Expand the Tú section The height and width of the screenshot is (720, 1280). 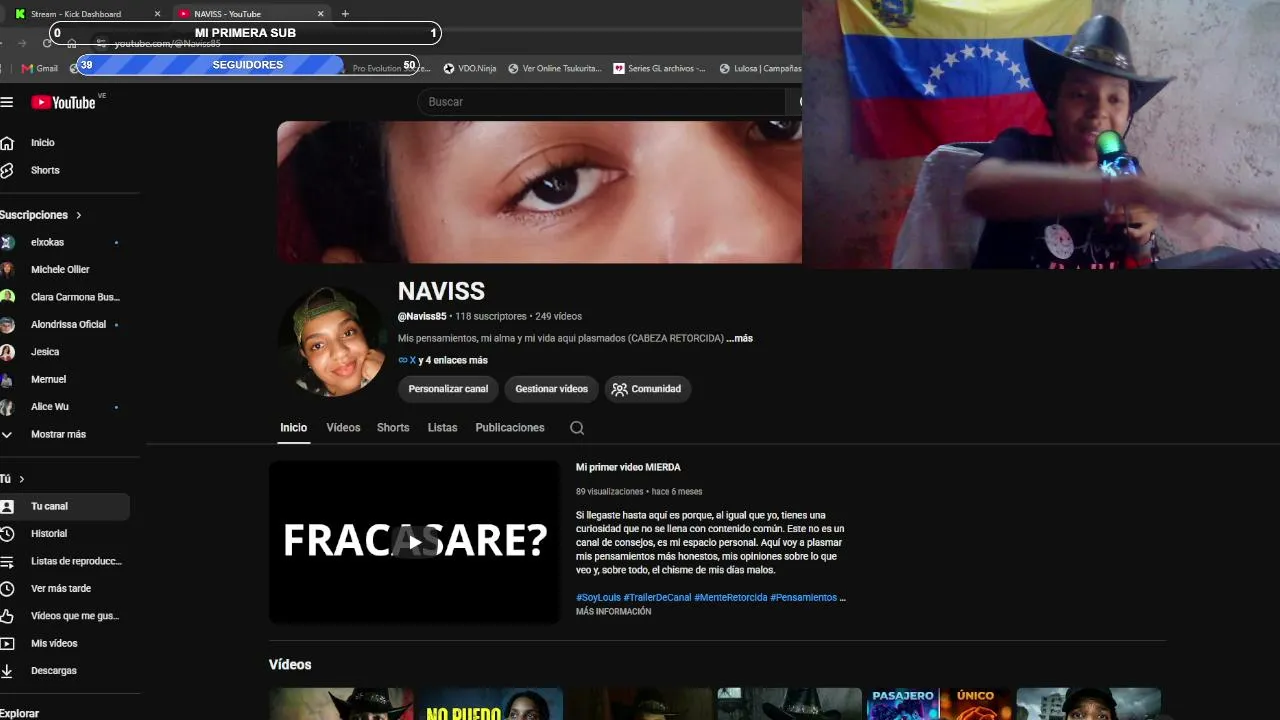coord(13,479)
